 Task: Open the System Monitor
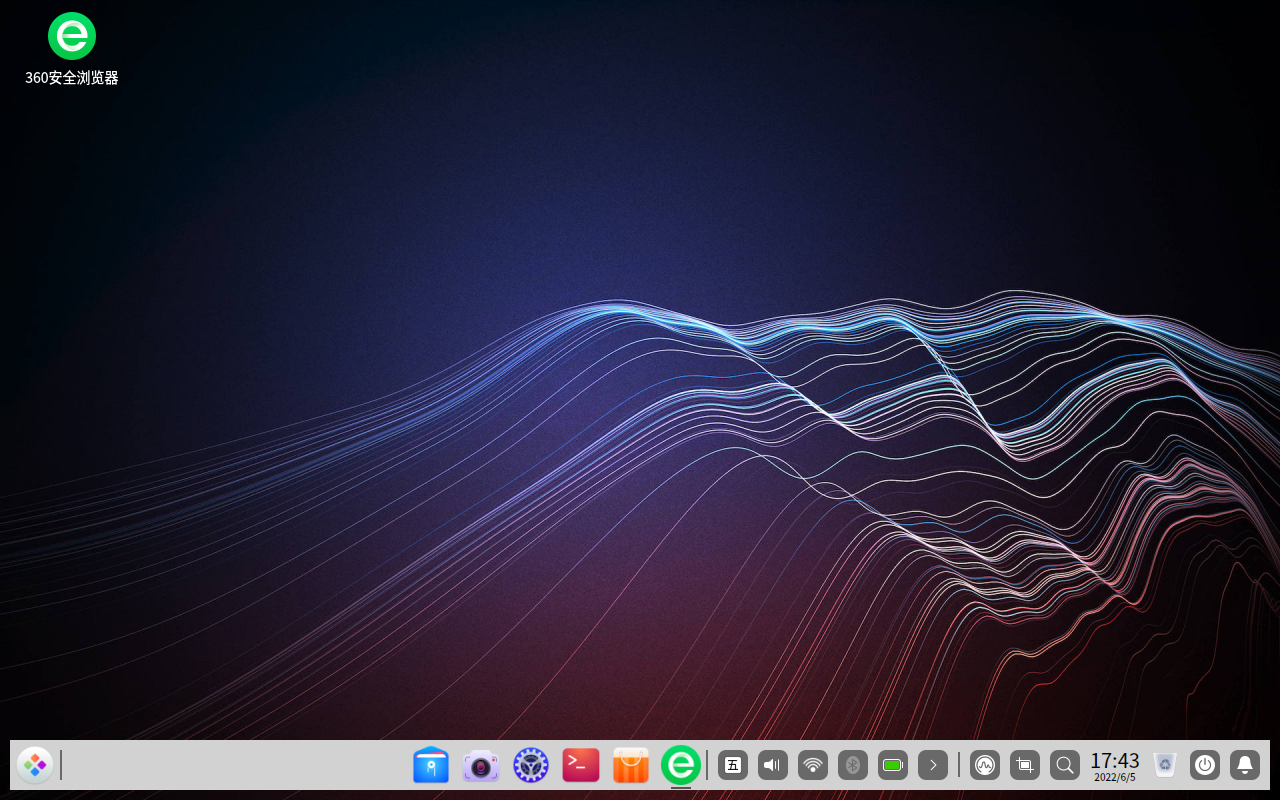point(985,765)
